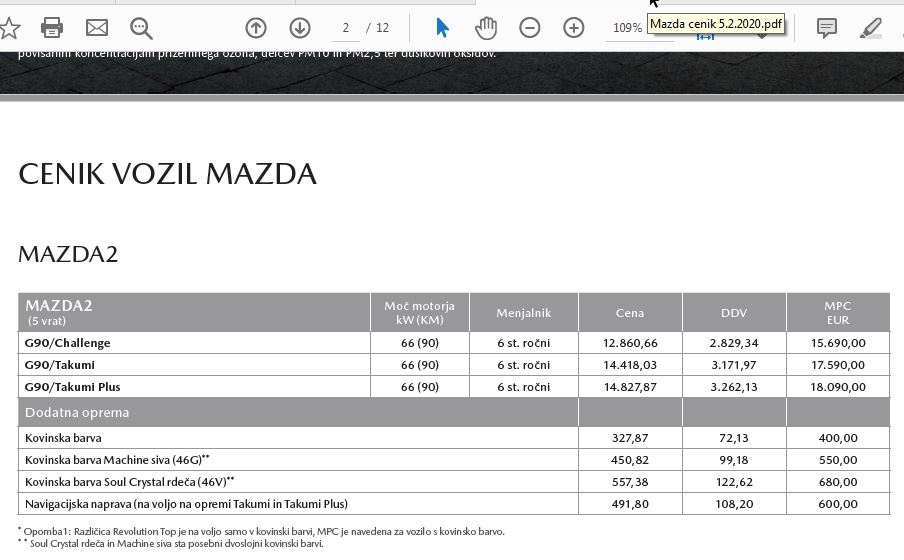
Task: Click the 400,00 Kovinska barva price
Action: coord(838,438)
